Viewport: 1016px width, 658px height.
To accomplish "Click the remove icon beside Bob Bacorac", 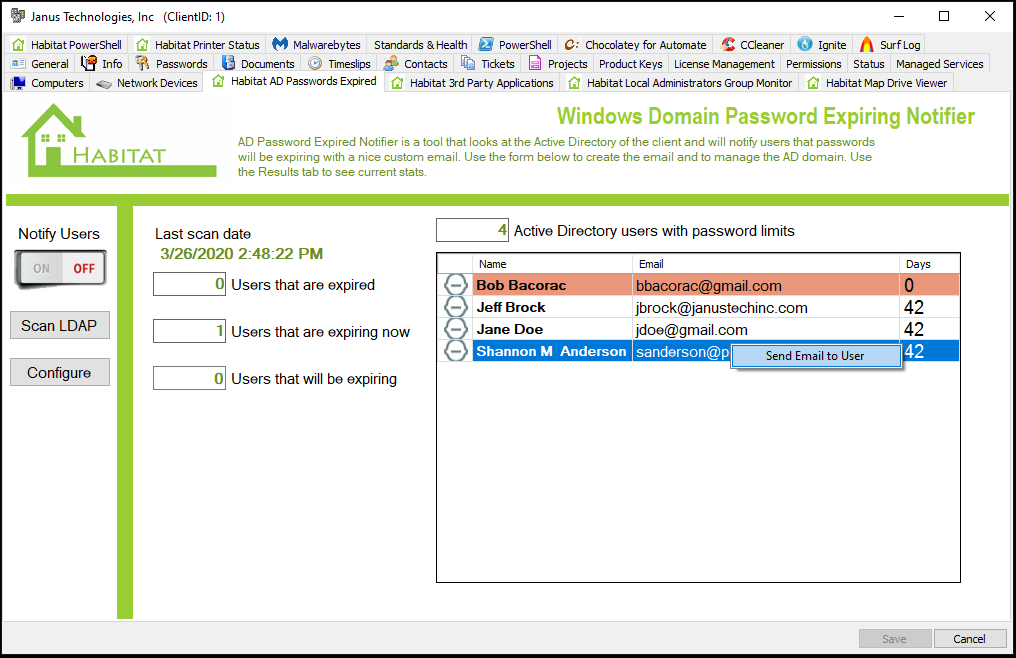I will point(456,284).
